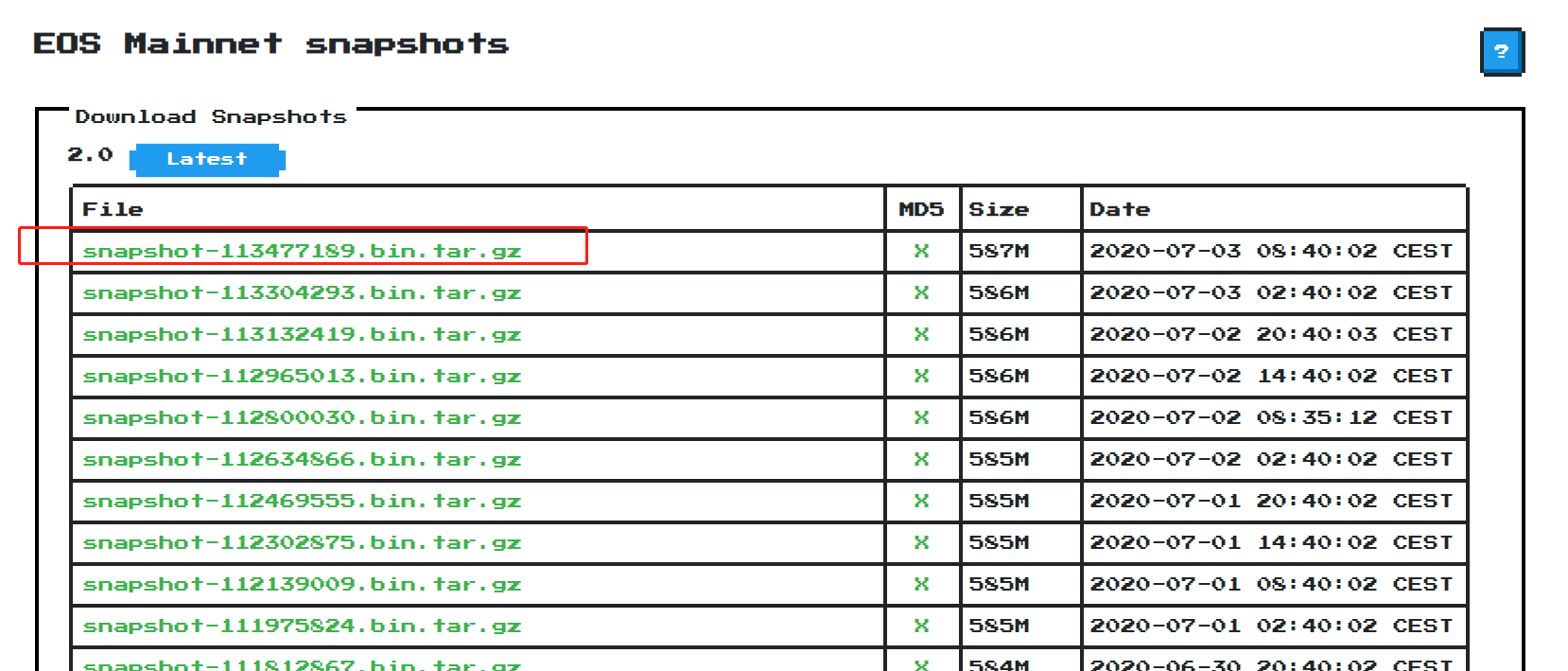Click MD5 X icon for snapshot-112469555
The height and width of the screenshot is (671, 1568).
click(x=921, y=501)
